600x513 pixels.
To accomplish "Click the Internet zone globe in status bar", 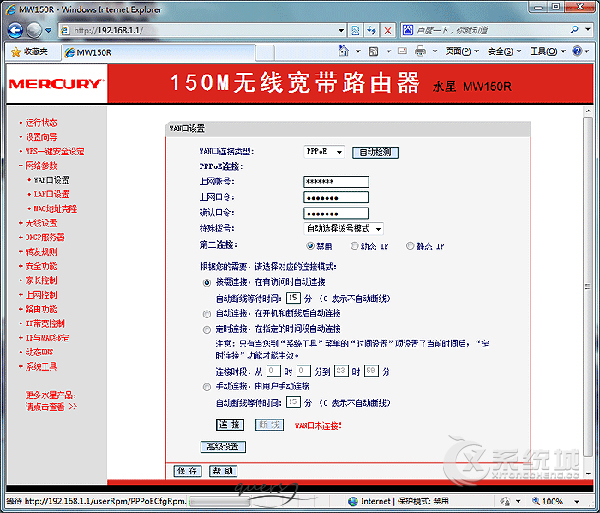I will tap(353, 501).
